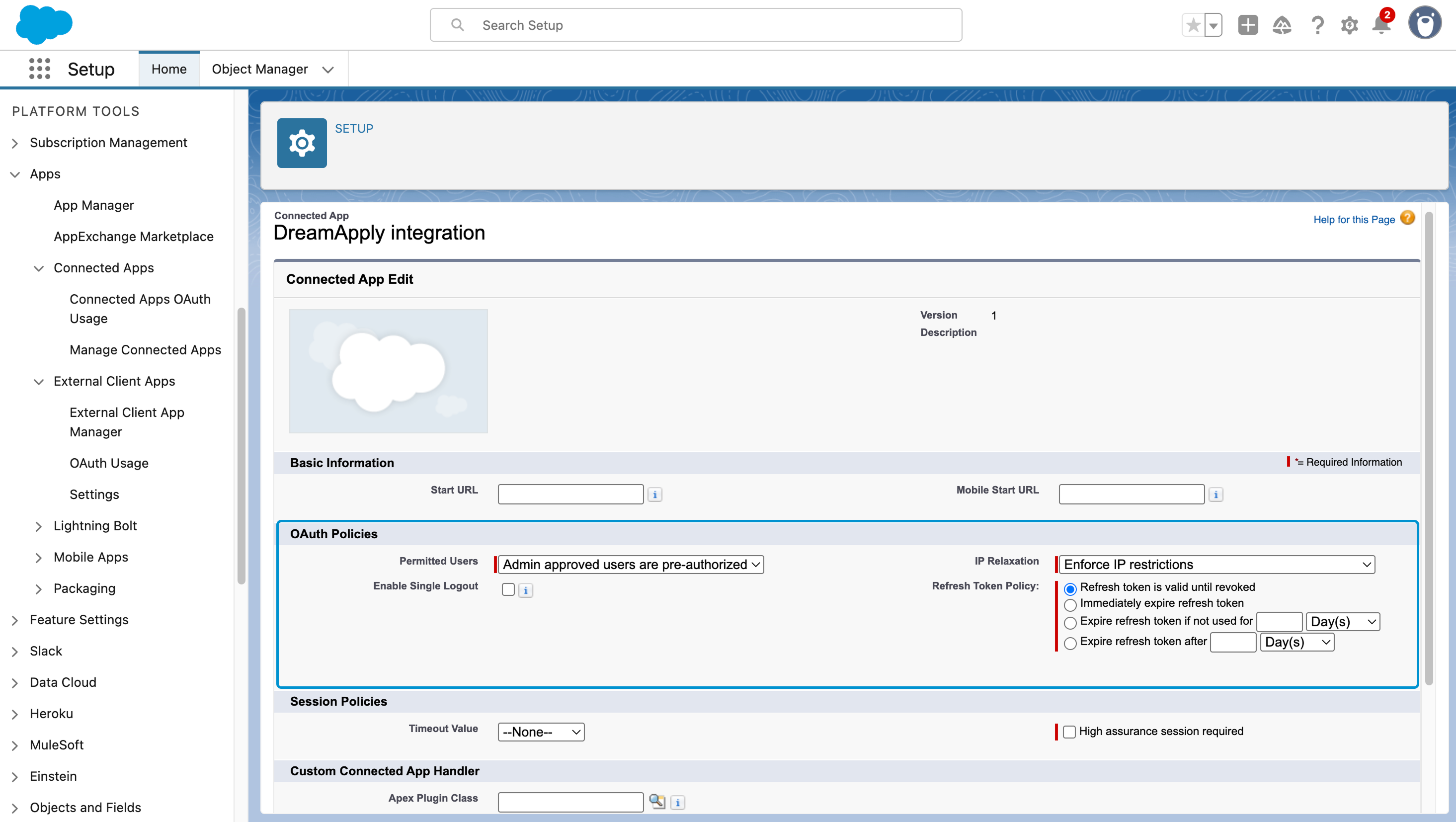Image resolution: width=1456 pixels, height=822 pixels.
Task: Collapse the External Client Apps subtree
Action: pyautogui.click(x=38, y=382)
